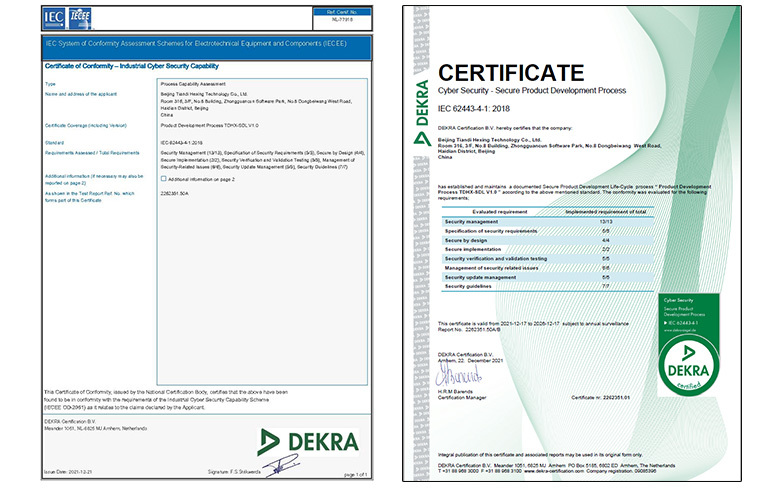Click the 7/7 score value in the table

605,287
